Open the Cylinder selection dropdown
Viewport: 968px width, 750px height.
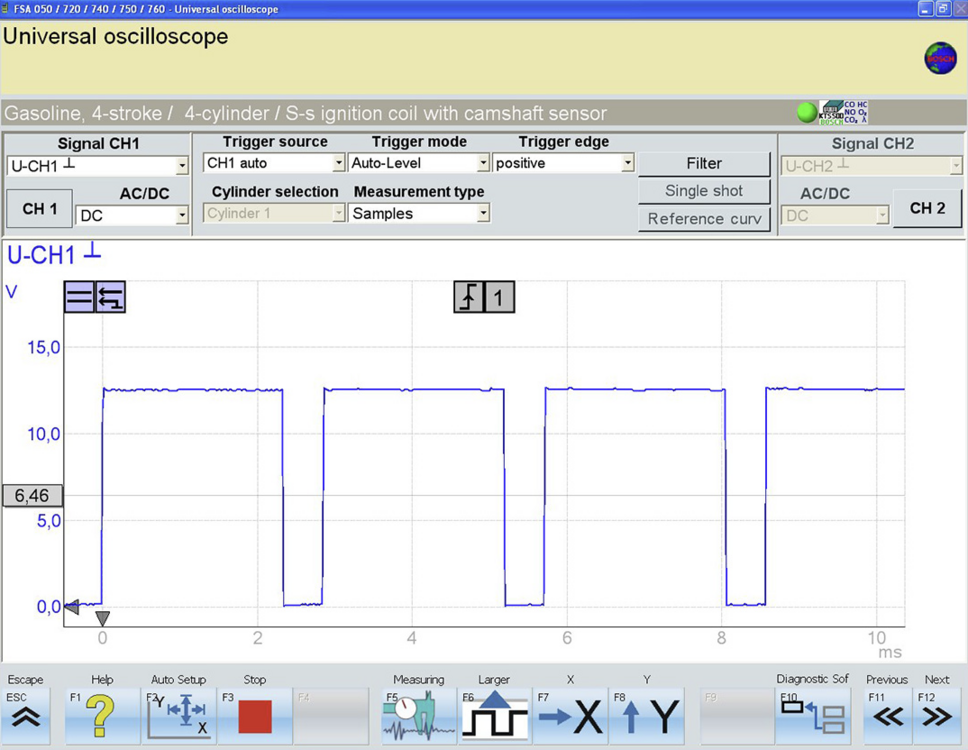pos(273,213)
